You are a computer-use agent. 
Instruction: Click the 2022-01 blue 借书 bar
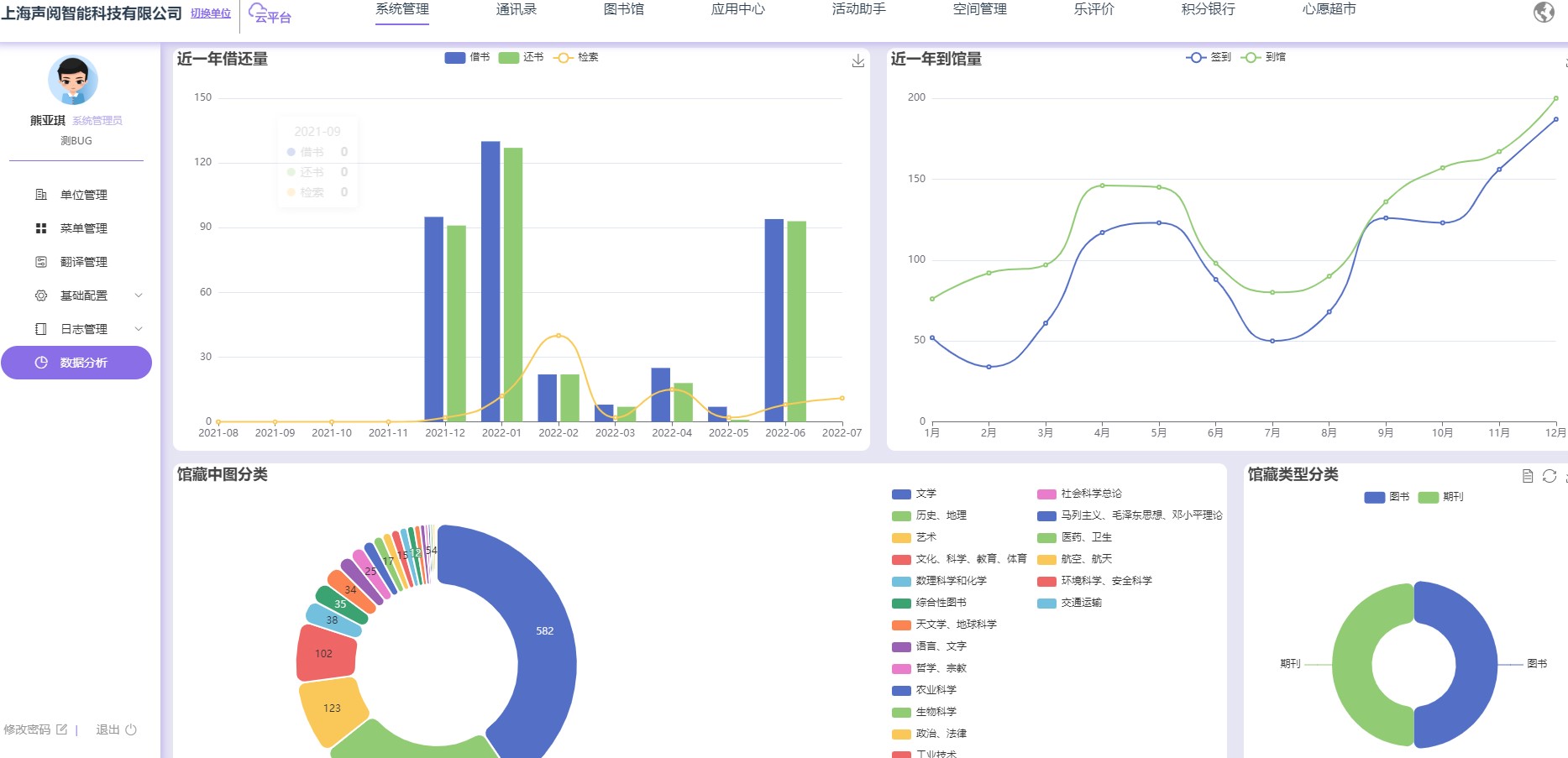tap(490, 281)
